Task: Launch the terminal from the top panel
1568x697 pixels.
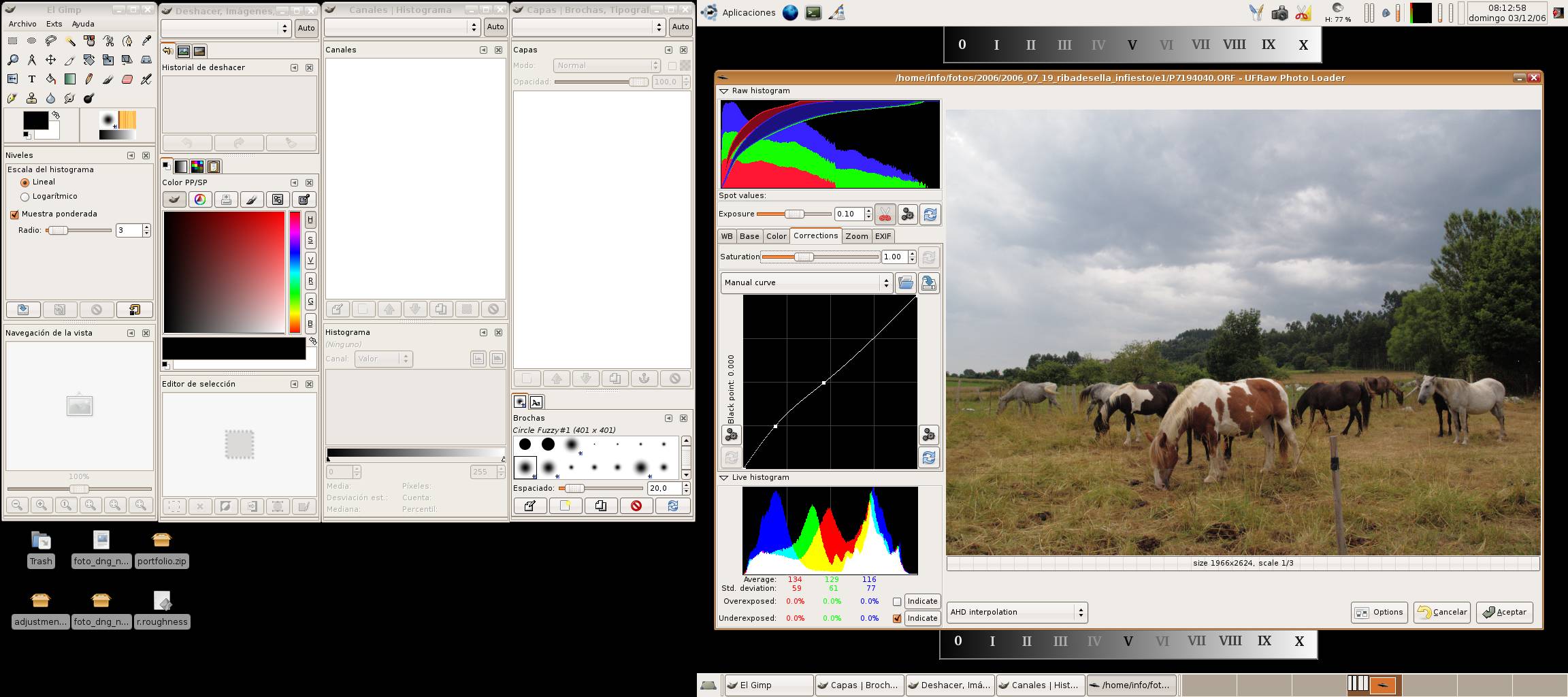Action: [x=813, y=12]
